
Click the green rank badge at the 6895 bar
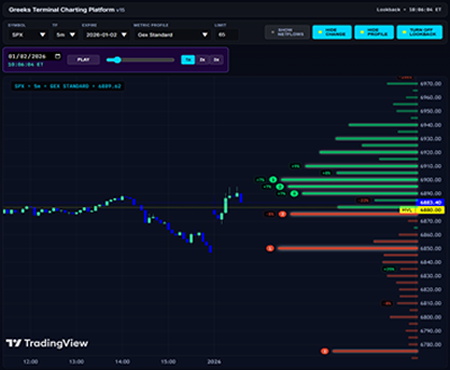280,187
